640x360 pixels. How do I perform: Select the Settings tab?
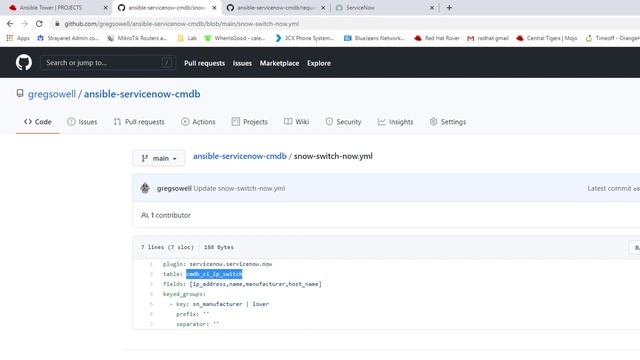447,122
